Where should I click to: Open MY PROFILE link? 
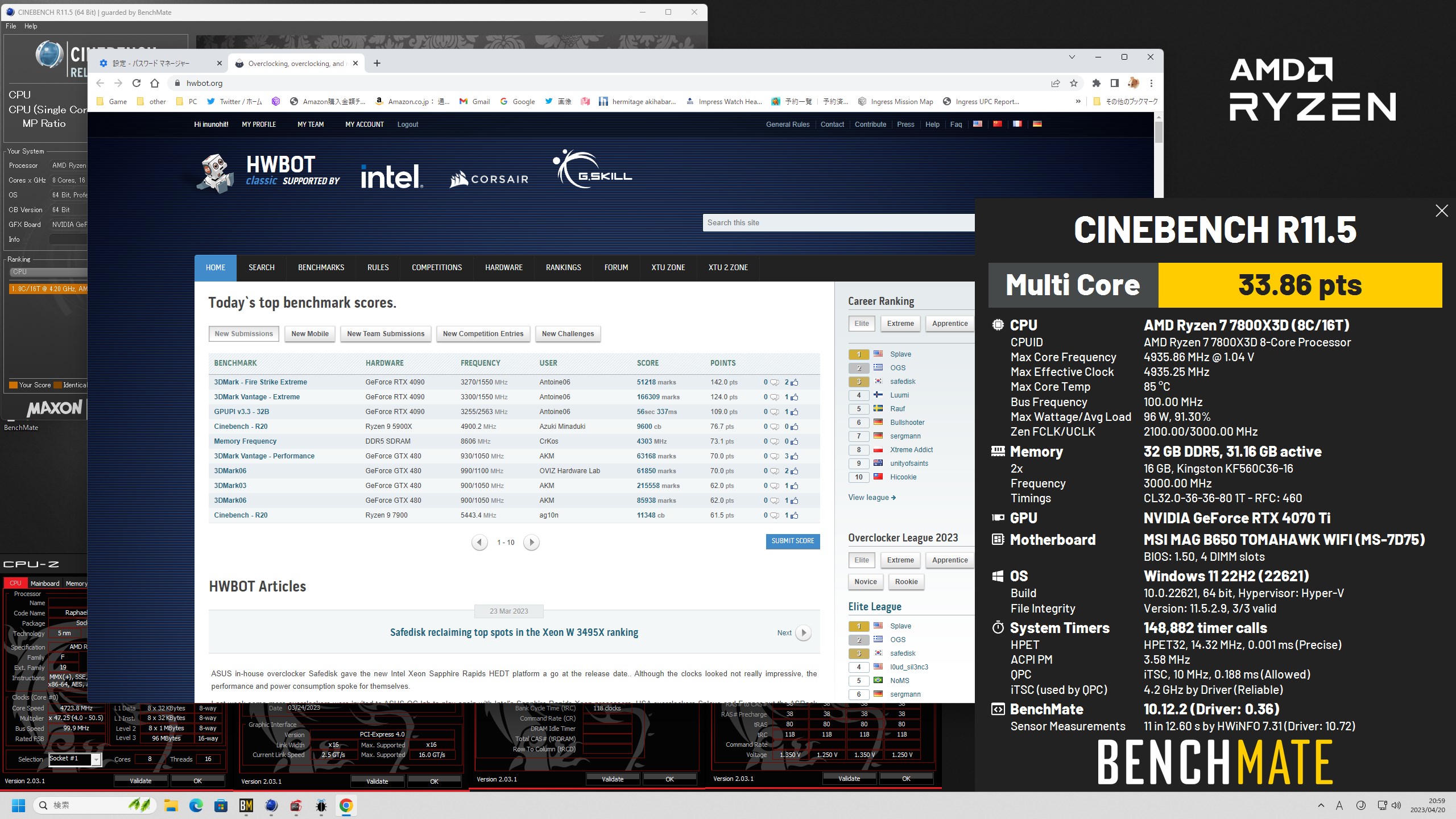tap(259, 125)
